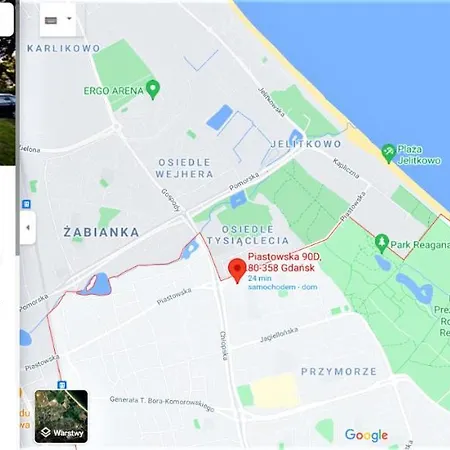Click the Piastowska 90D address label

click(x=284, y=262)
